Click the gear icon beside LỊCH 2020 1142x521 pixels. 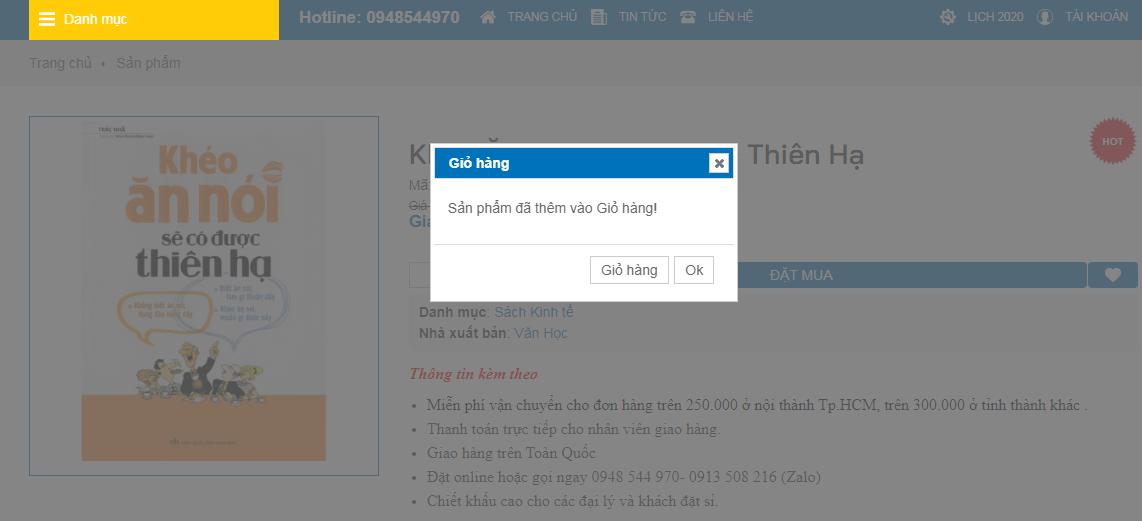pyautogui.click(x=948, y=17)
